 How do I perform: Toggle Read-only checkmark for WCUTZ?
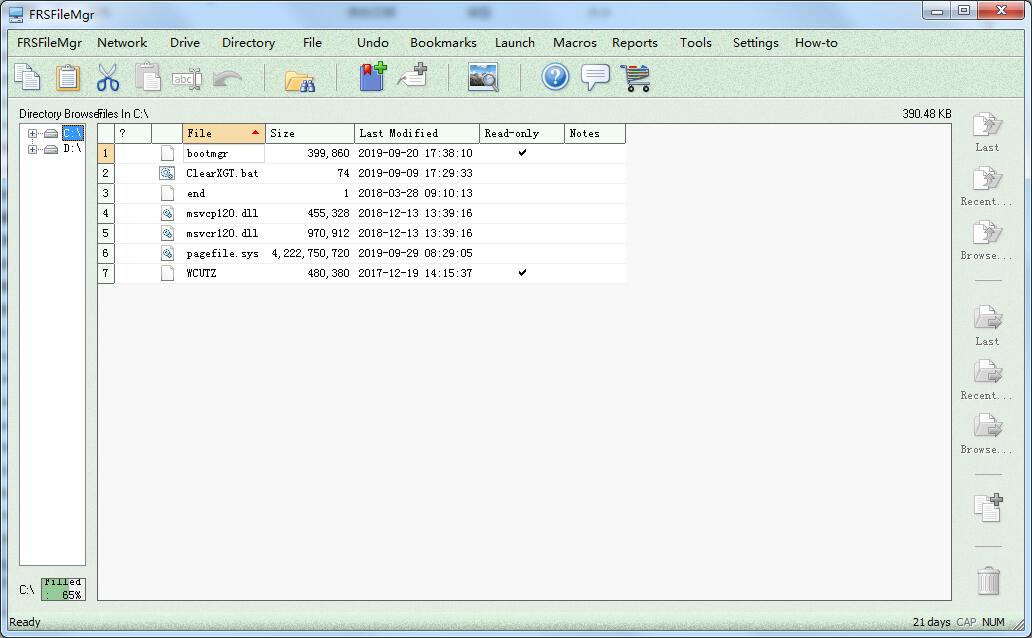coord(522,273)
